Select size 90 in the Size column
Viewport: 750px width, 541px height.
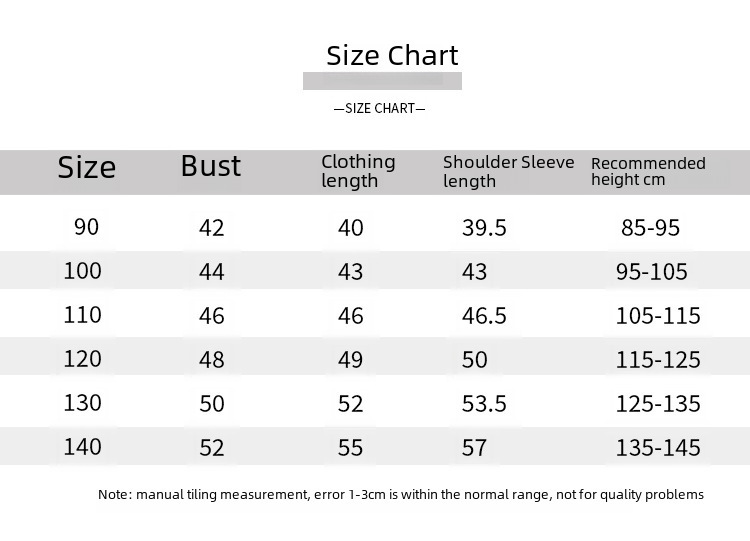coord(87,227)
